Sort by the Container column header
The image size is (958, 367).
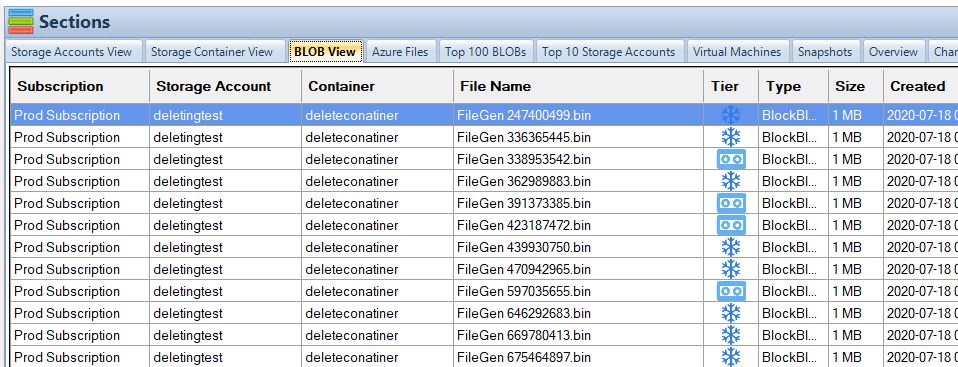point(378,87)
